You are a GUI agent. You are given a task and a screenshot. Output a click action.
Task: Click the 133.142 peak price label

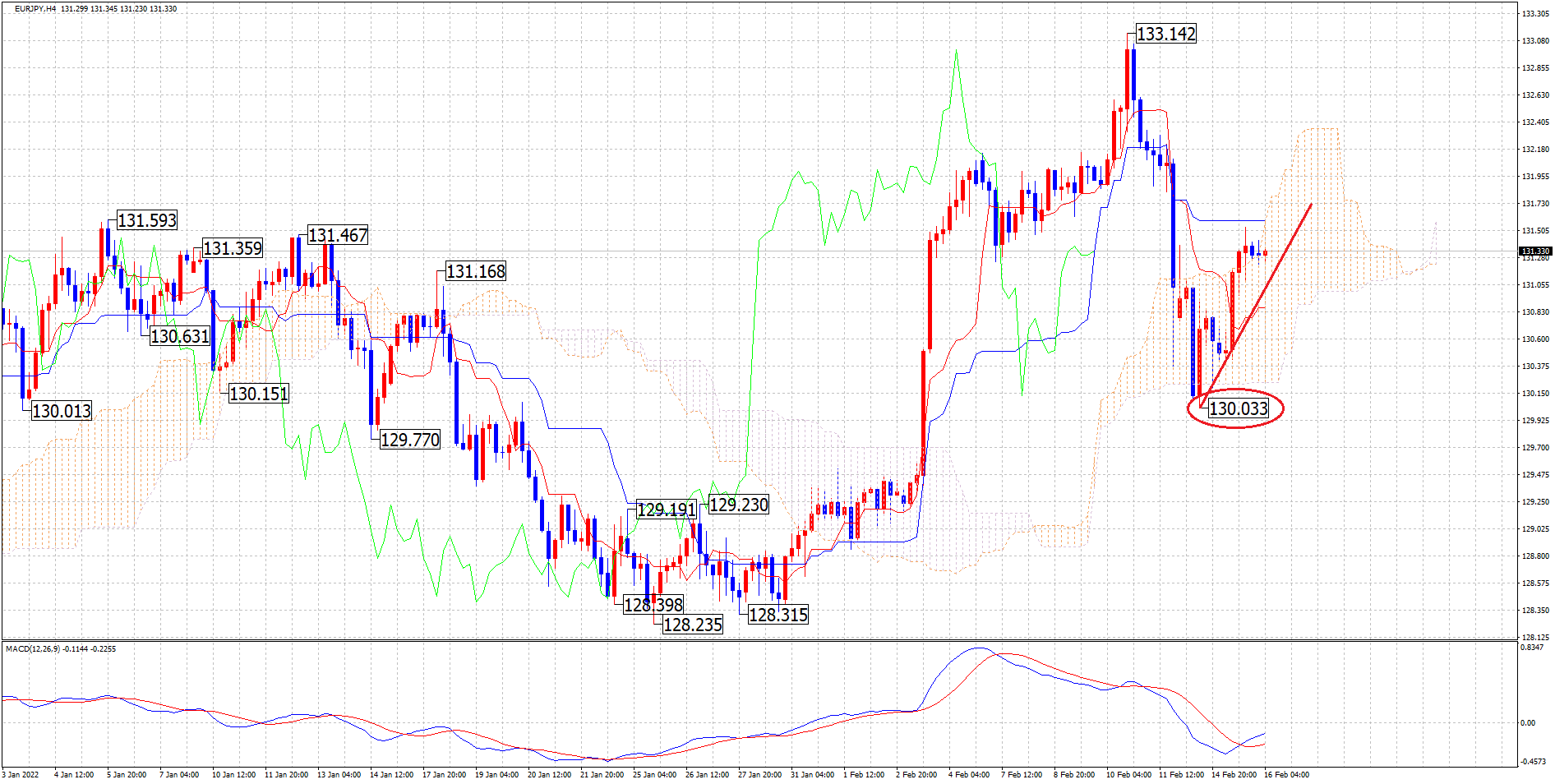coord(1165,34)
